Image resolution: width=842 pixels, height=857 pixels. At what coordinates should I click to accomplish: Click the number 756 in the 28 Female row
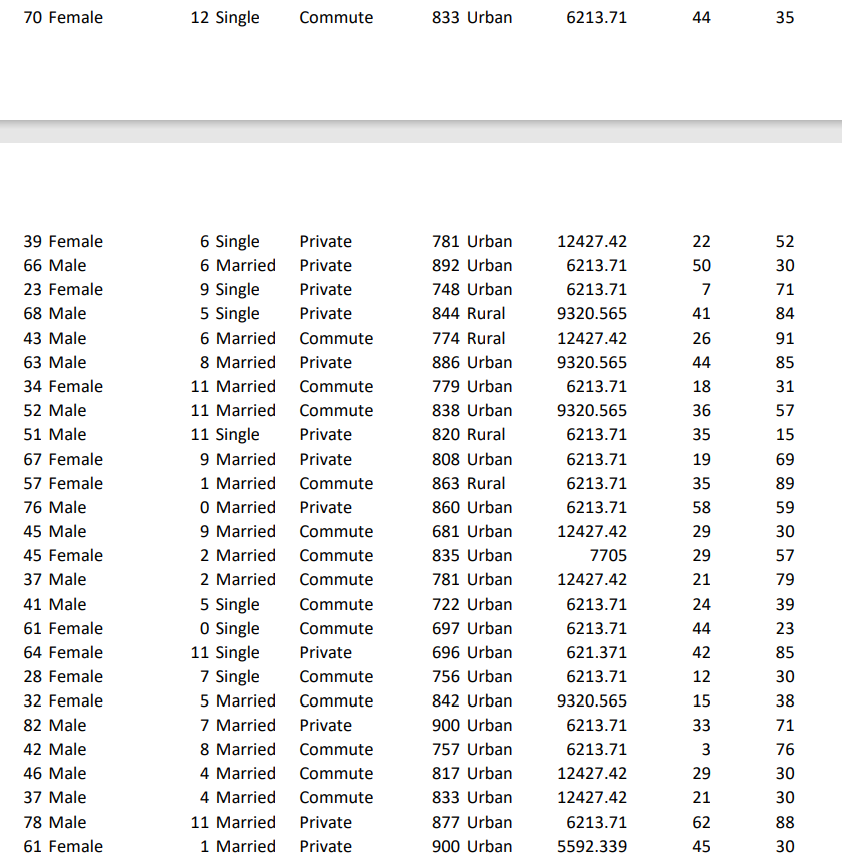(x=446, y=677)
